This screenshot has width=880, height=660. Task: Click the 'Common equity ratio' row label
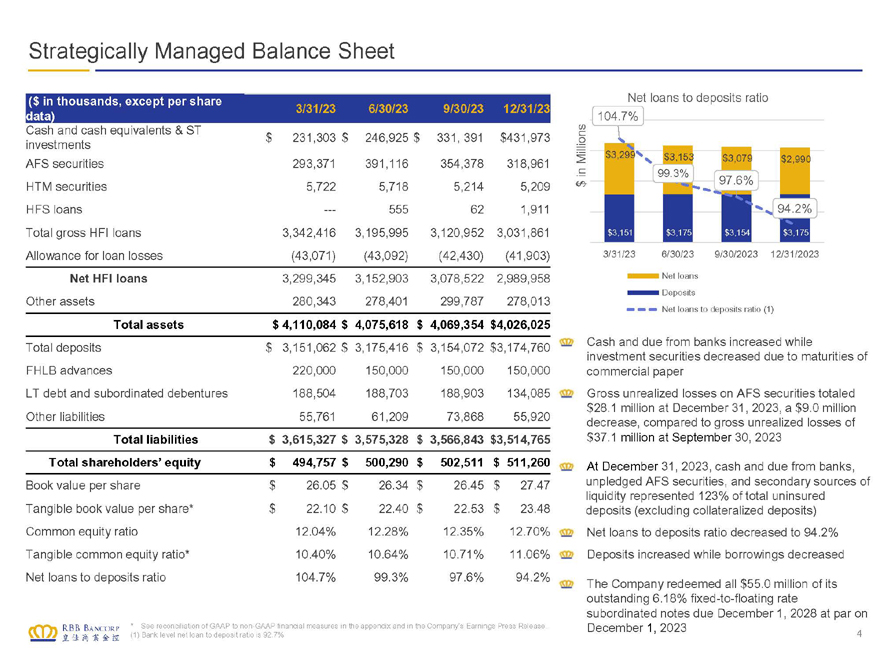coord(81,531)
